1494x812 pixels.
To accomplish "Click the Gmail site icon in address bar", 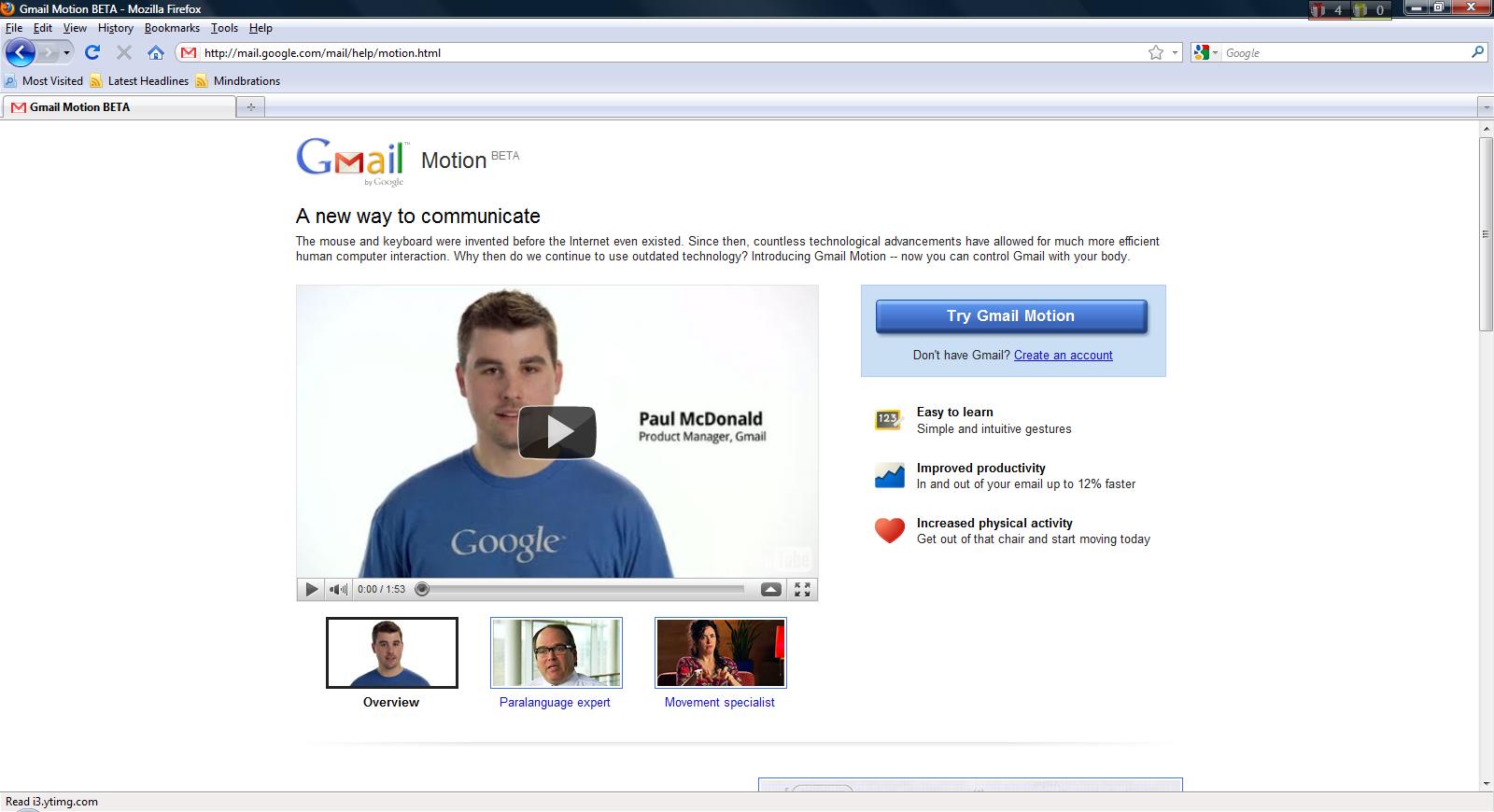I will [189, 52].
